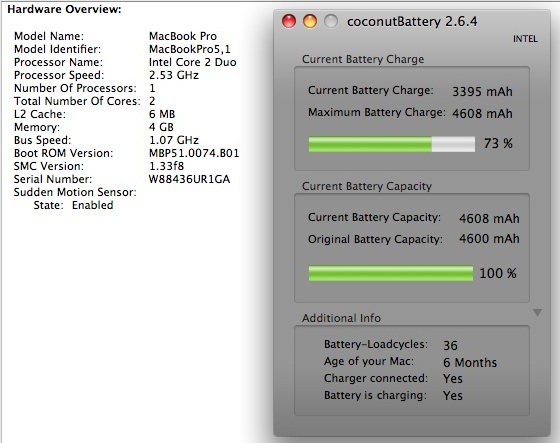This screenshot has height=443, width=560.
Task: Select the Bus Speed value 1.07 GHz
Action: point(174,140)
